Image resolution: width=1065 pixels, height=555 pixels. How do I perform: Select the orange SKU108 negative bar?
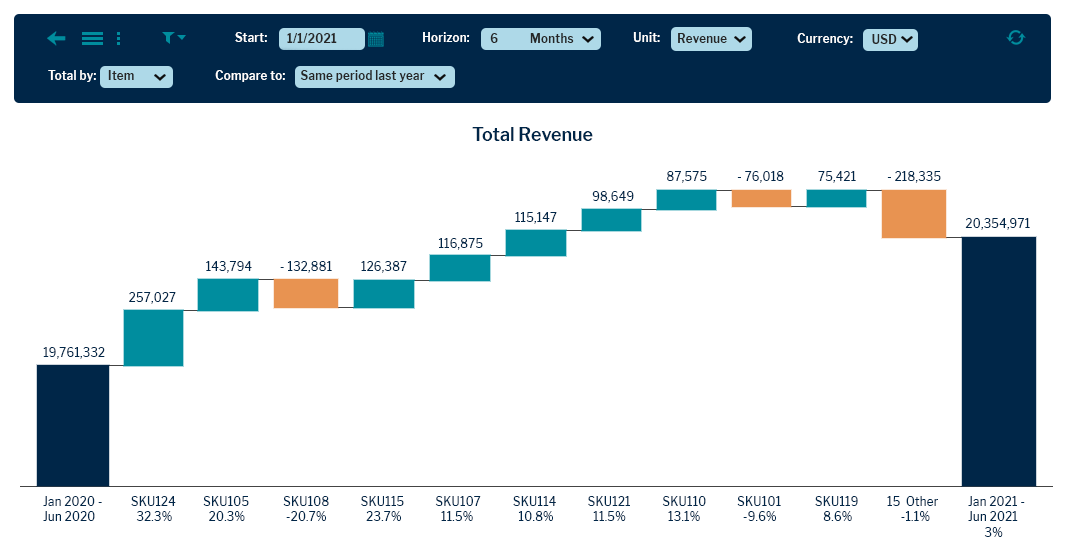click(306, 293)
